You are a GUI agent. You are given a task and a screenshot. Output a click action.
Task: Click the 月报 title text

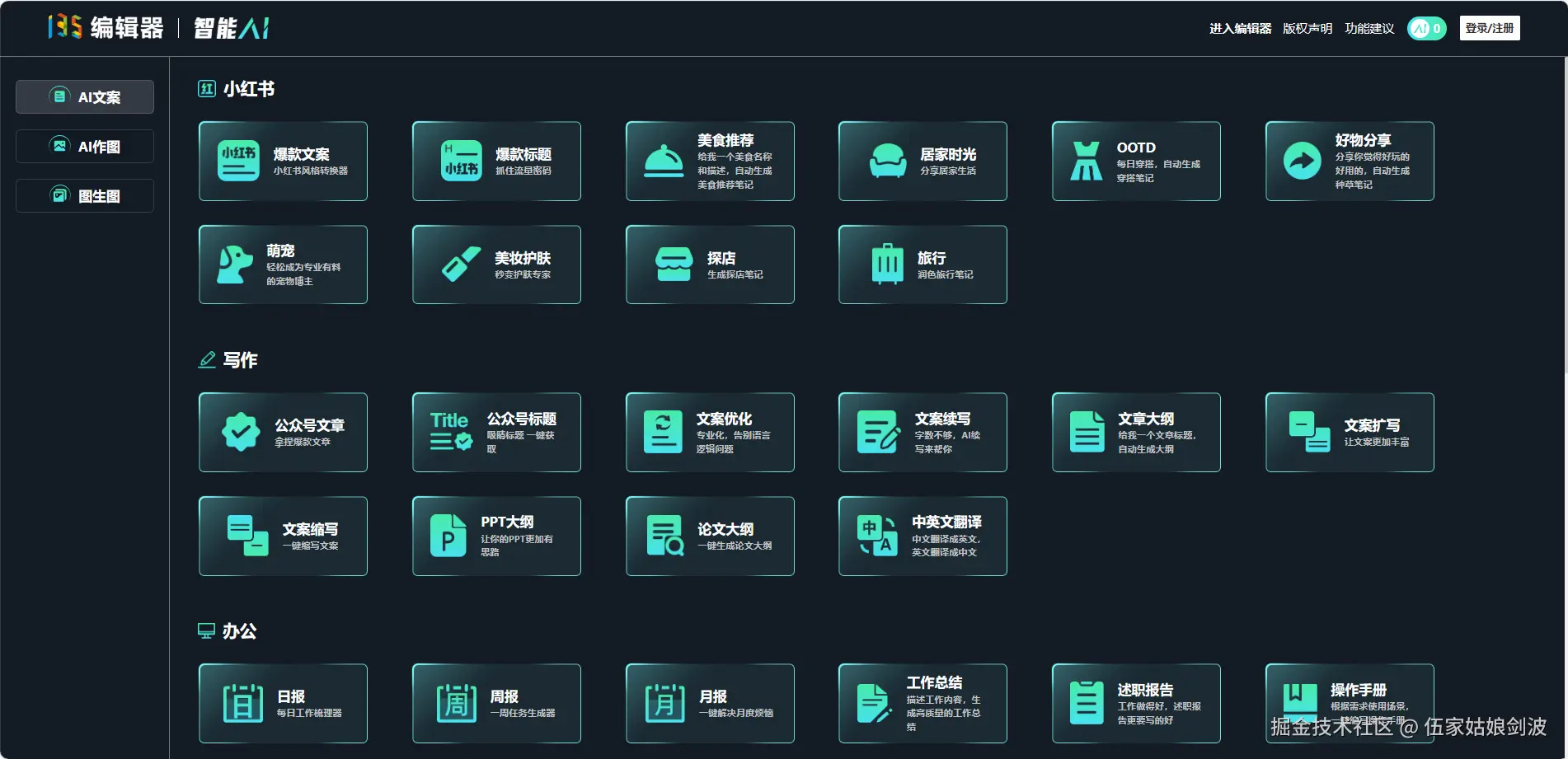coord(713,696)
